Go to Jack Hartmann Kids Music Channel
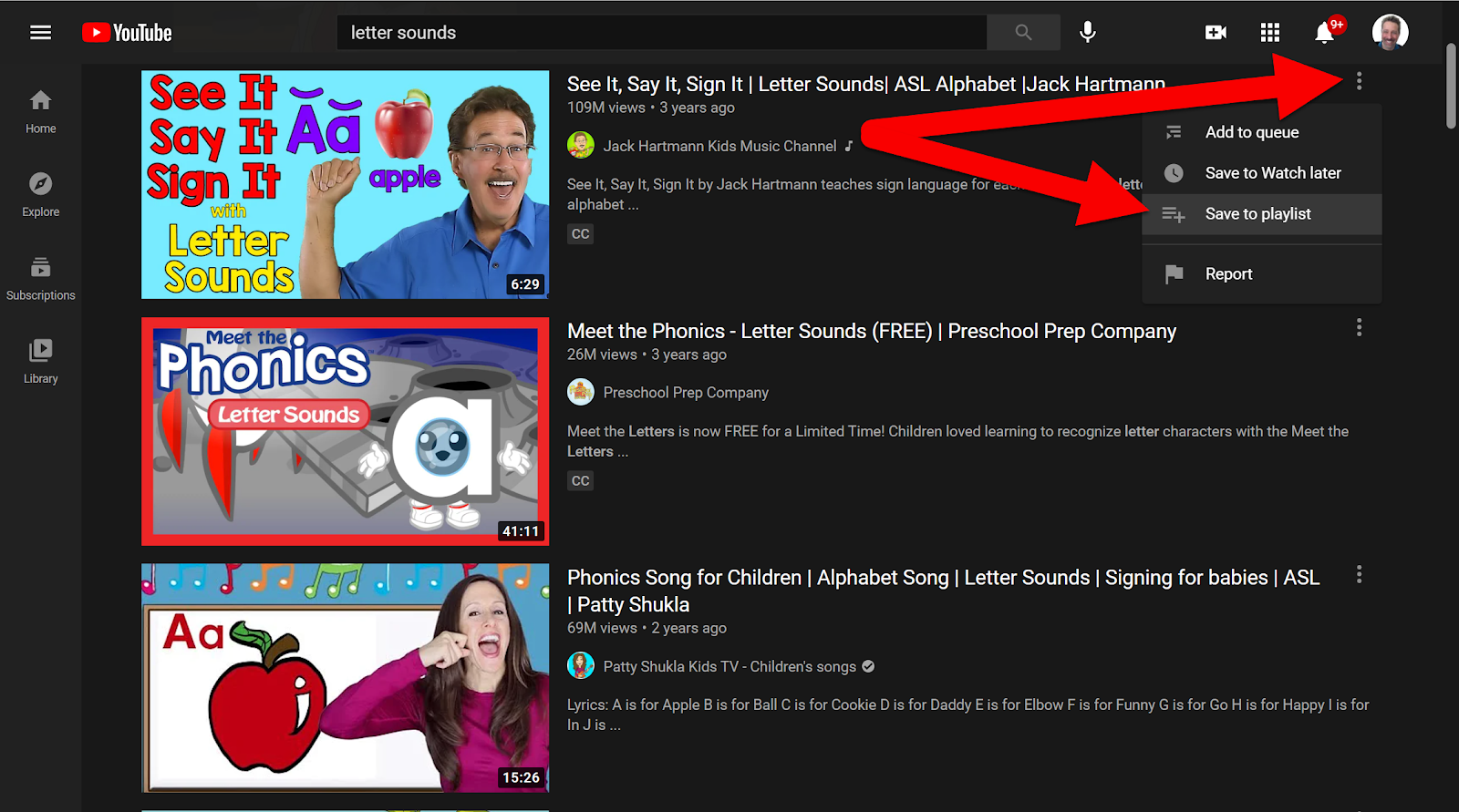Screen dimensions: 1459x812 point(719,146)
